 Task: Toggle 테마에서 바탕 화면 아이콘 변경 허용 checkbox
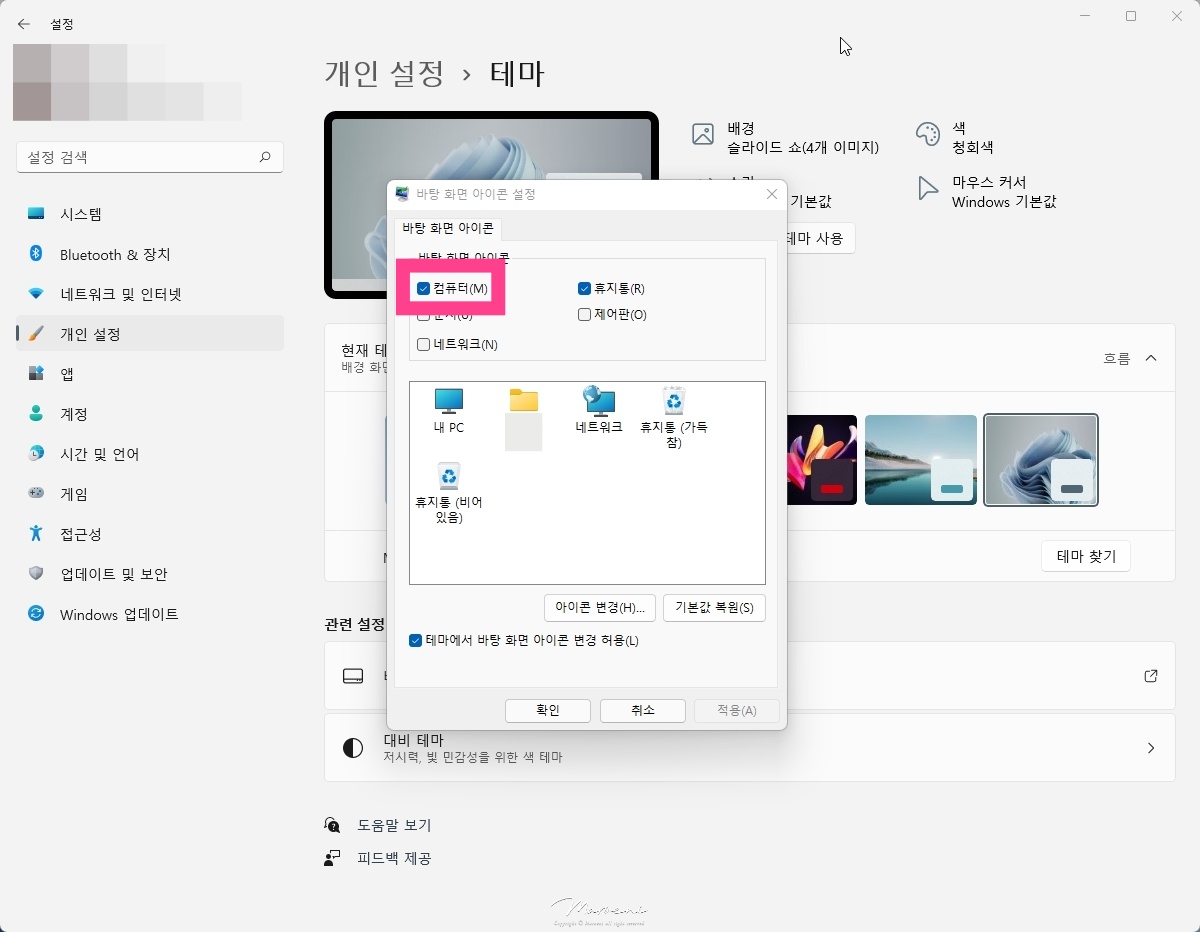tap(415, 640)
